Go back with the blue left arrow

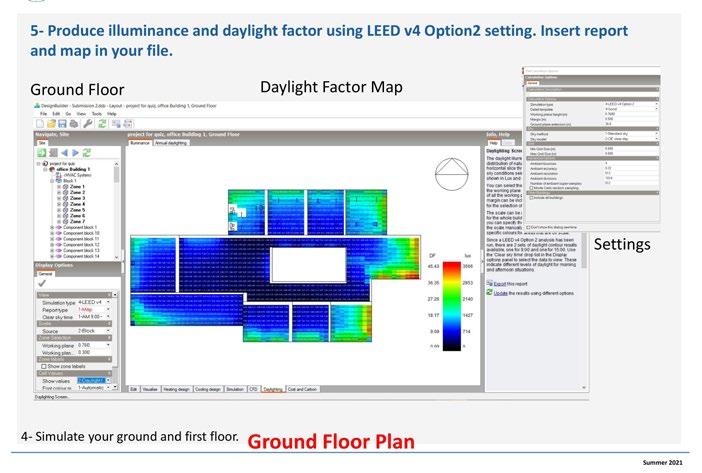coord(64,153)
